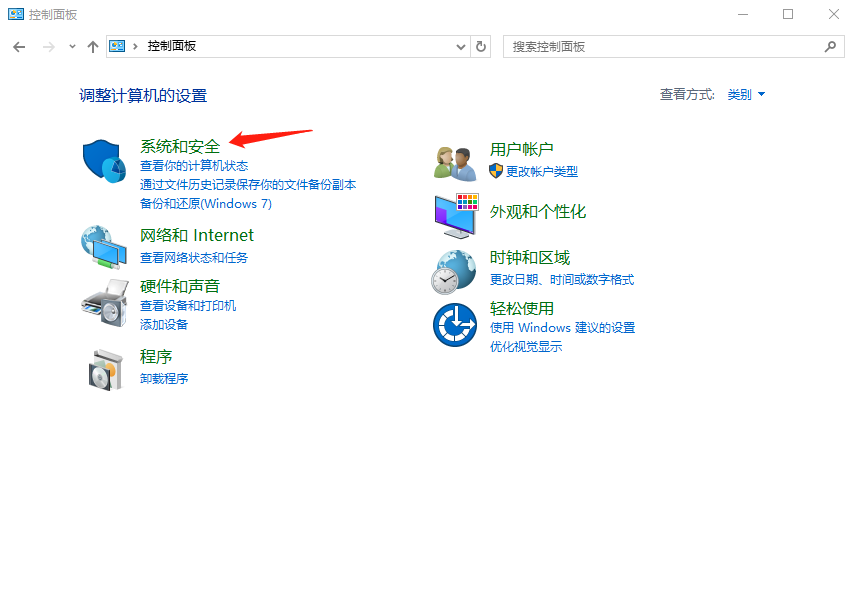857x616 pixels.
Task: Click the 时钟和区域 clock icon
Action: [x=455, y=270]
